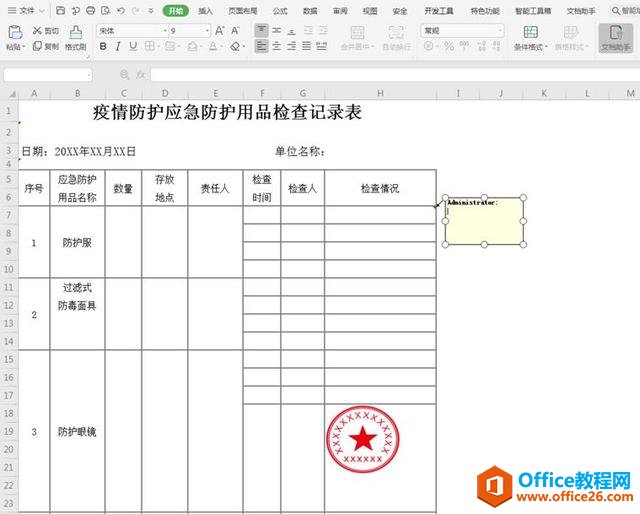Toggle left text alignment
Viewport: 640px width, 514px height.
click(x=262, y=46)
